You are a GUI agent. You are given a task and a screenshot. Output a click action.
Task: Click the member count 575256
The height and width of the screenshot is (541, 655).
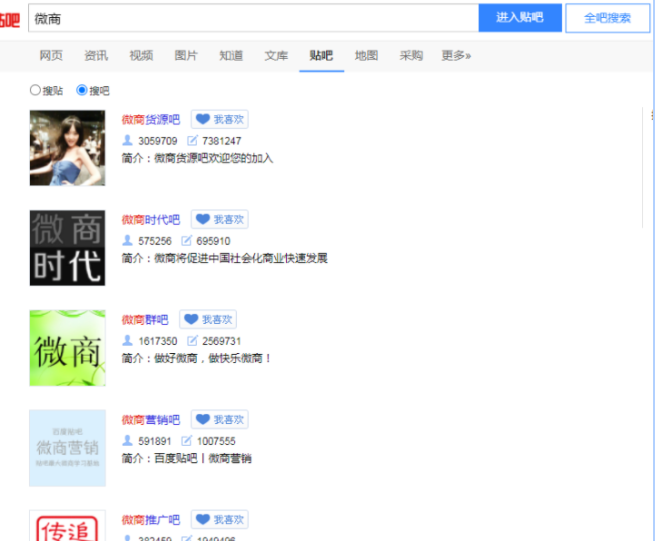pos(155,241)
